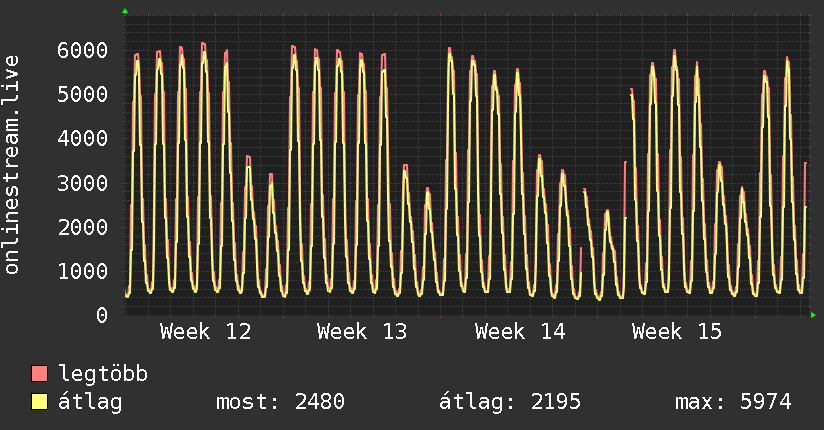Select the átlag legend label beside yellow swatch
Image resolution: width=824 pixels, height=430 pixels.
[90, 402]
